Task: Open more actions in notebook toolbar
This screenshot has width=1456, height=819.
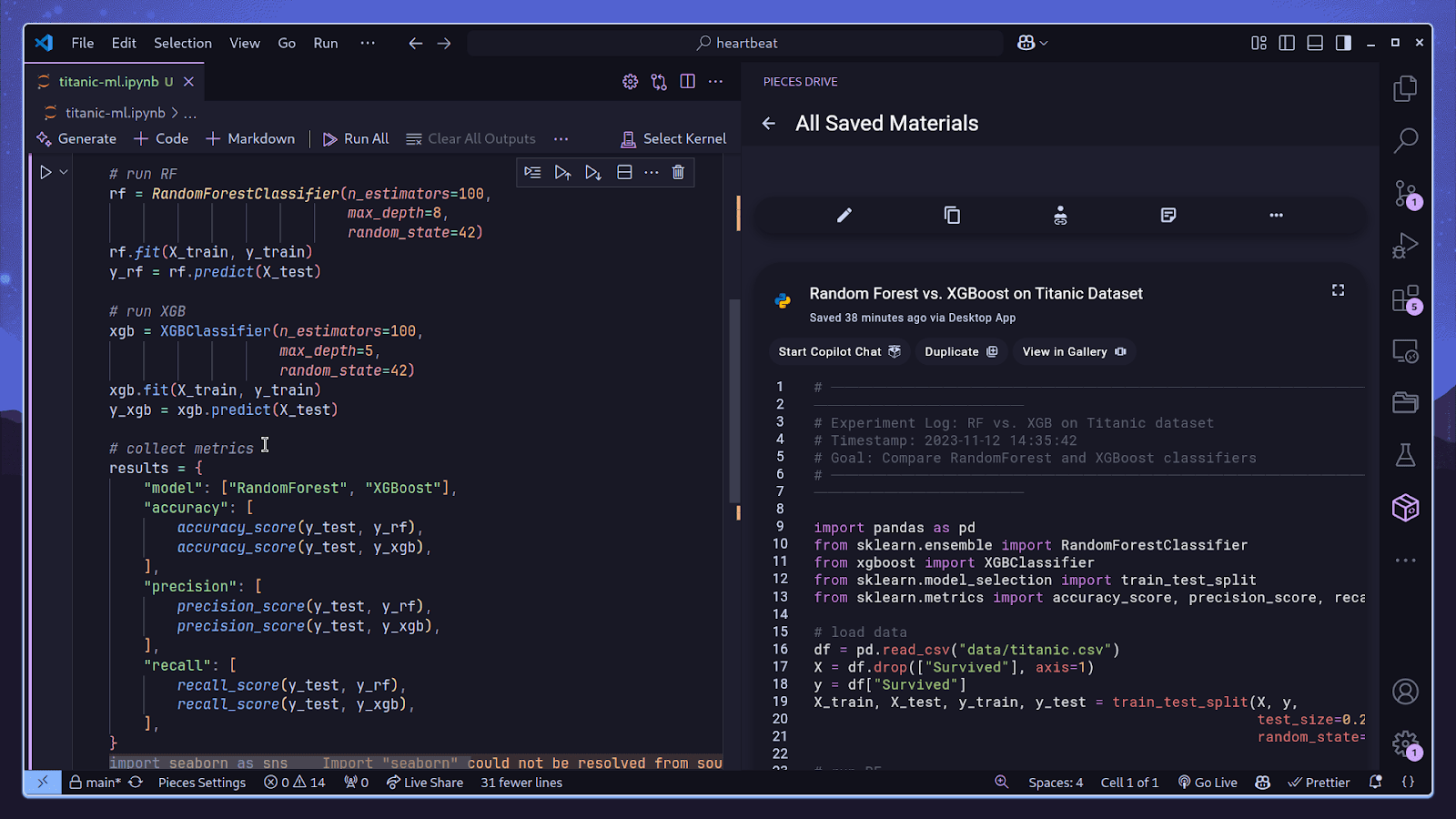Action: coord(561,139)
